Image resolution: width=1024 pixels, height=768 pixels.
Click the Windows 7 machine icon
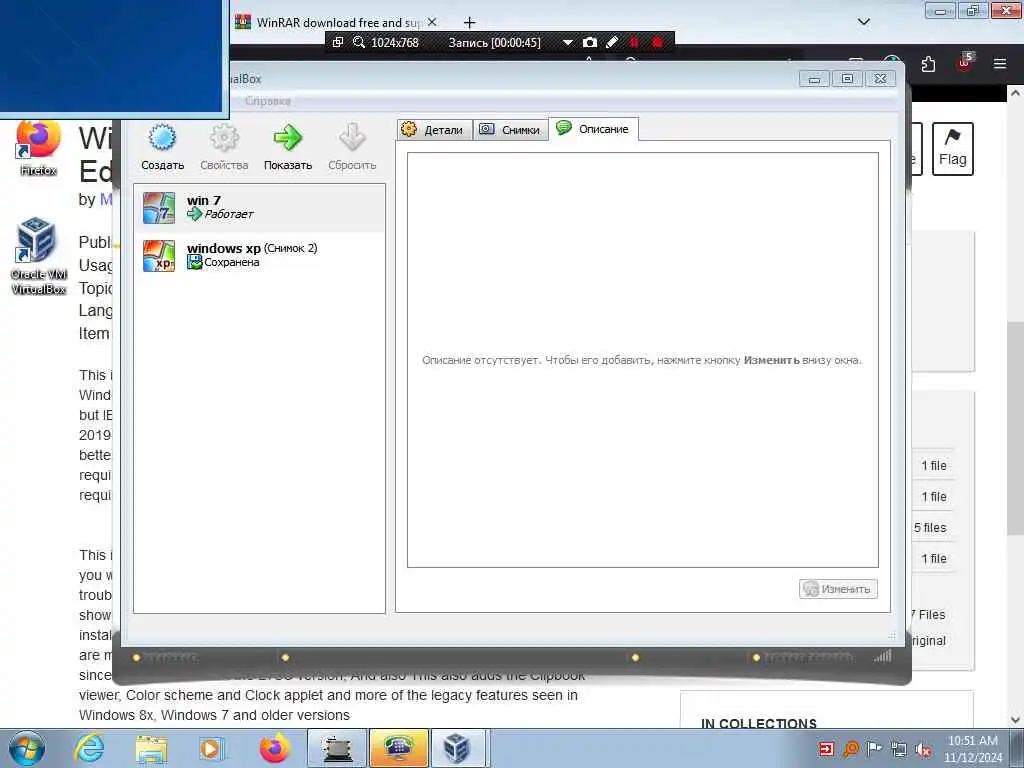(x=159, y=208)
